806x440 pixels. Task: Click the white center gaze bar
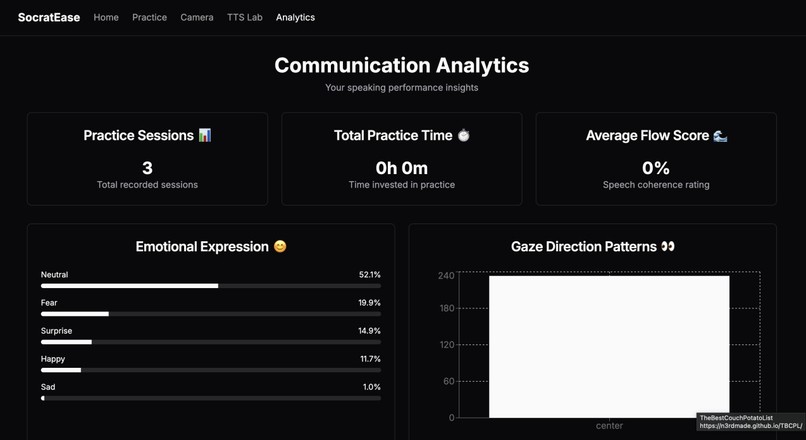[x=609, y=347]
